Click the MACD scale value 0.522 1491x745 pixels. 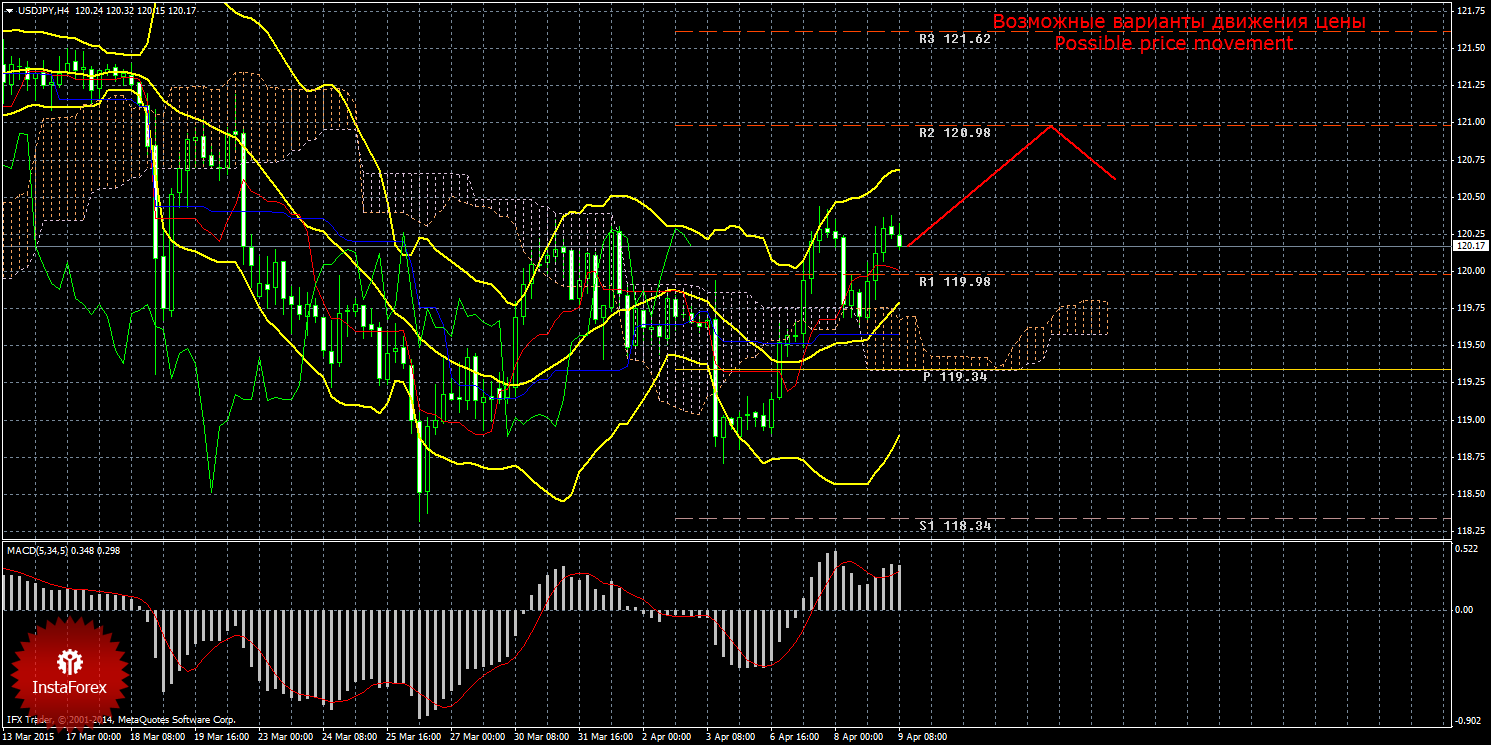point(1466,550)
